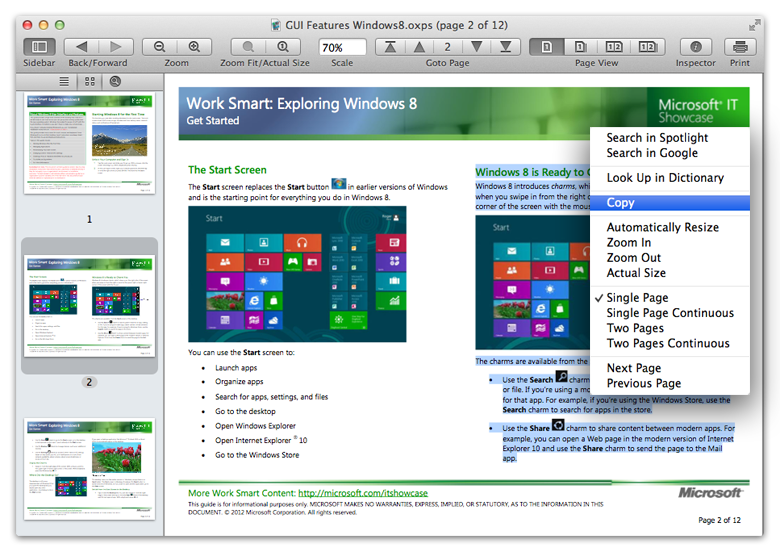
Task: Choose Next Page from context menu
Action: (x=633, y=368)
